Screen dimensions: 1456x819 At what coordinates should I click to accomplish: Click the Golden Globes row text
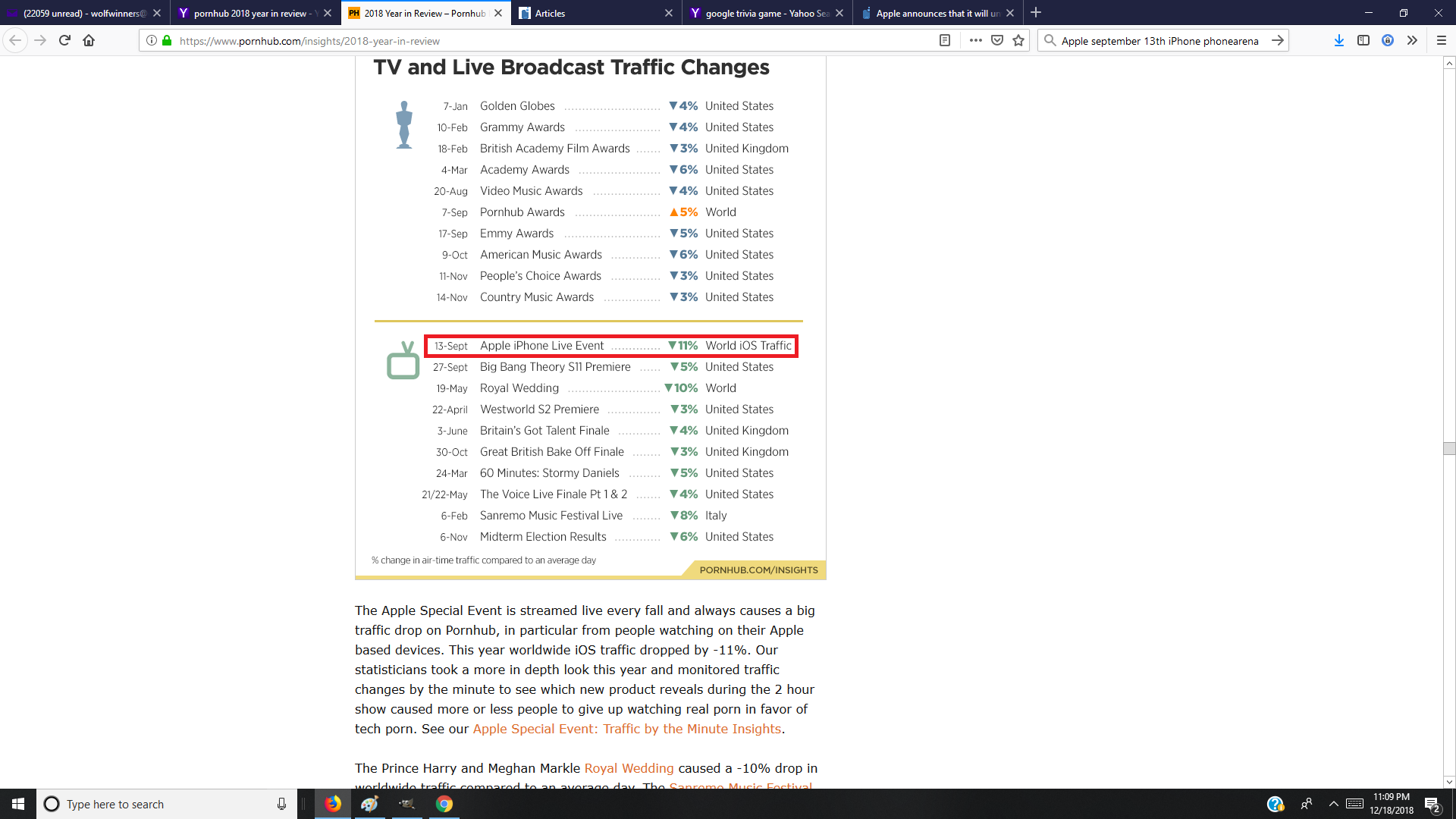coord(517,106)
